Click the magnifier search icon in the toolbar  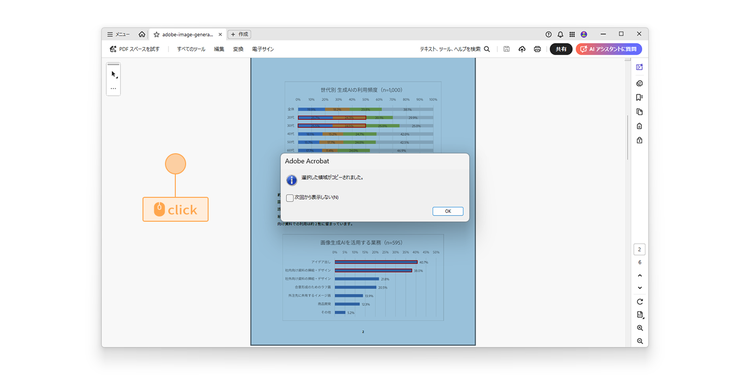pyautogui.click(x=487, y=49)
